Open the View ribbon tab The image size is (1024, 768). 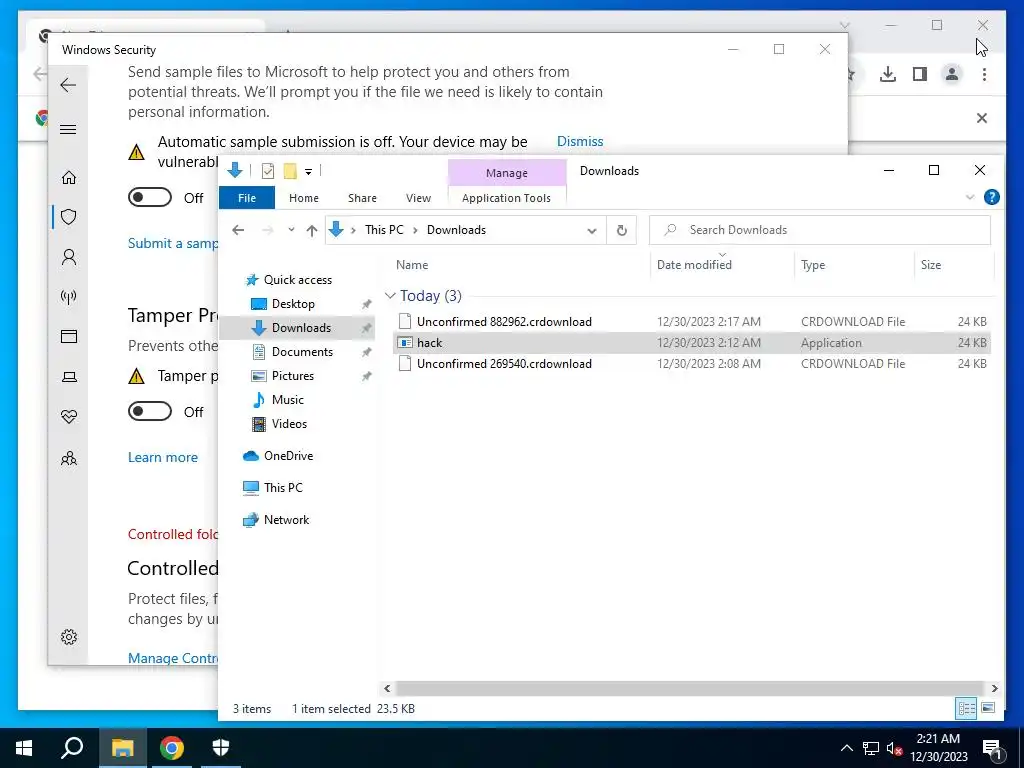418,198
